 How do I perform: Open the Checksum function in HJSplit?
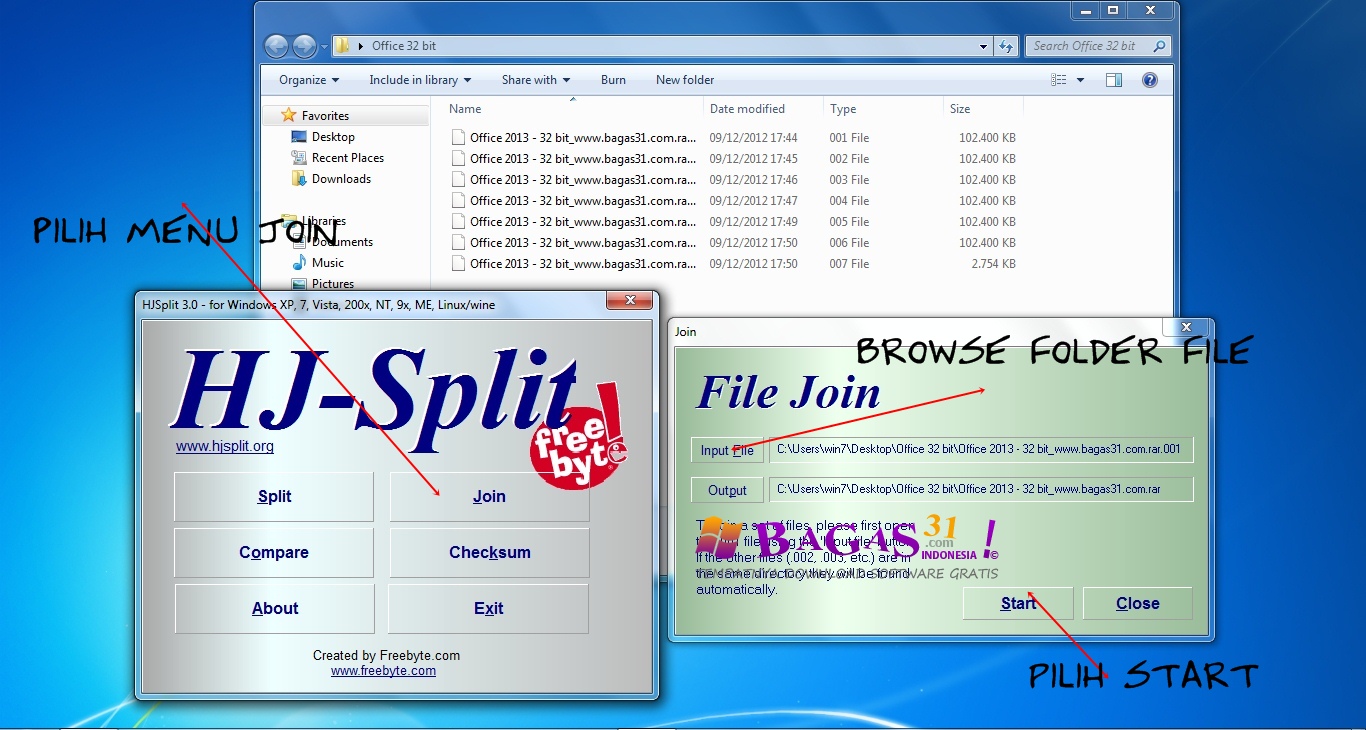point(489,553)
